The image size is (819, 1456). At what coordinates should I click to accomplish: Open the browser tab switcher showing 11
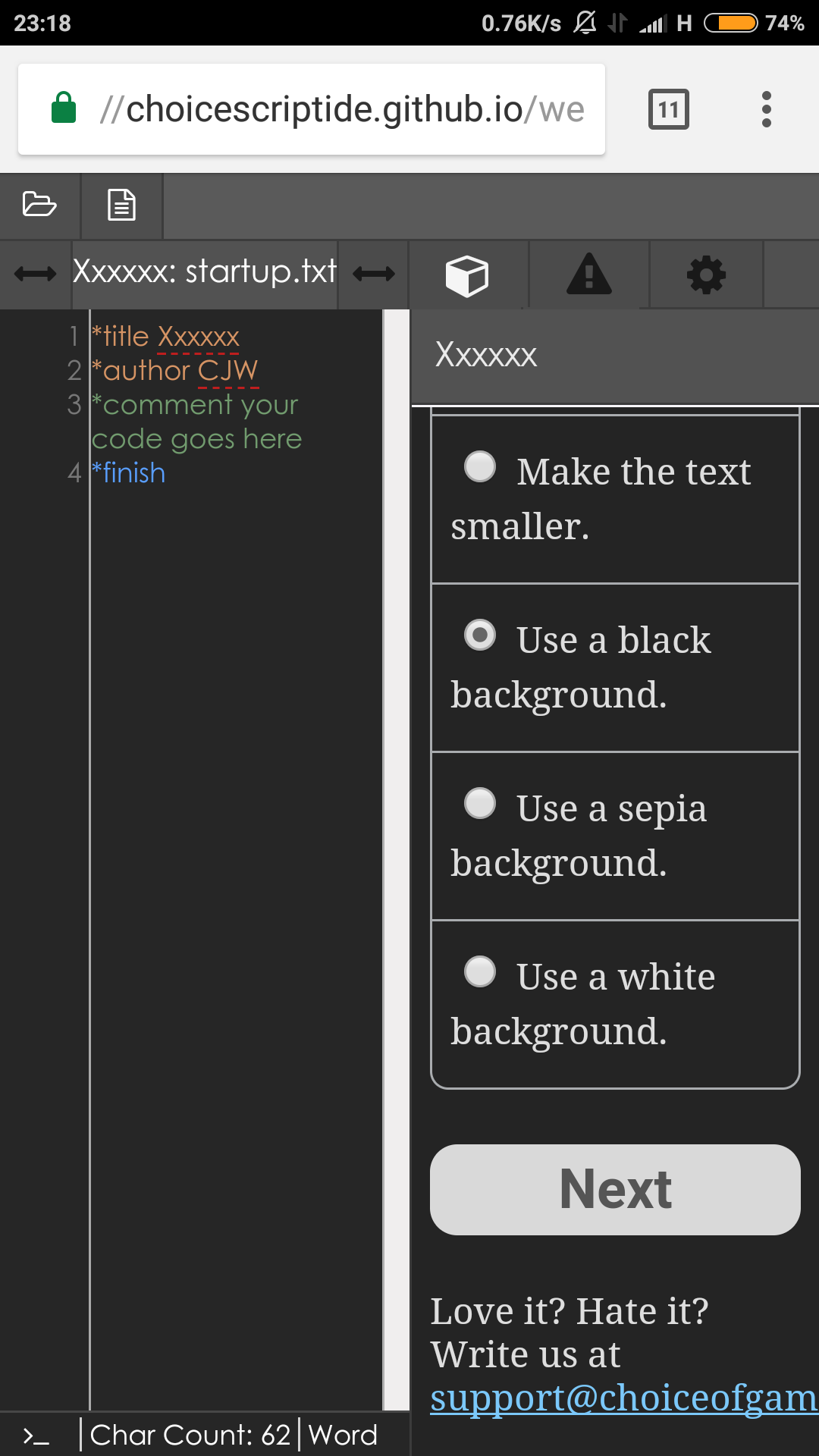coord(668,109)
